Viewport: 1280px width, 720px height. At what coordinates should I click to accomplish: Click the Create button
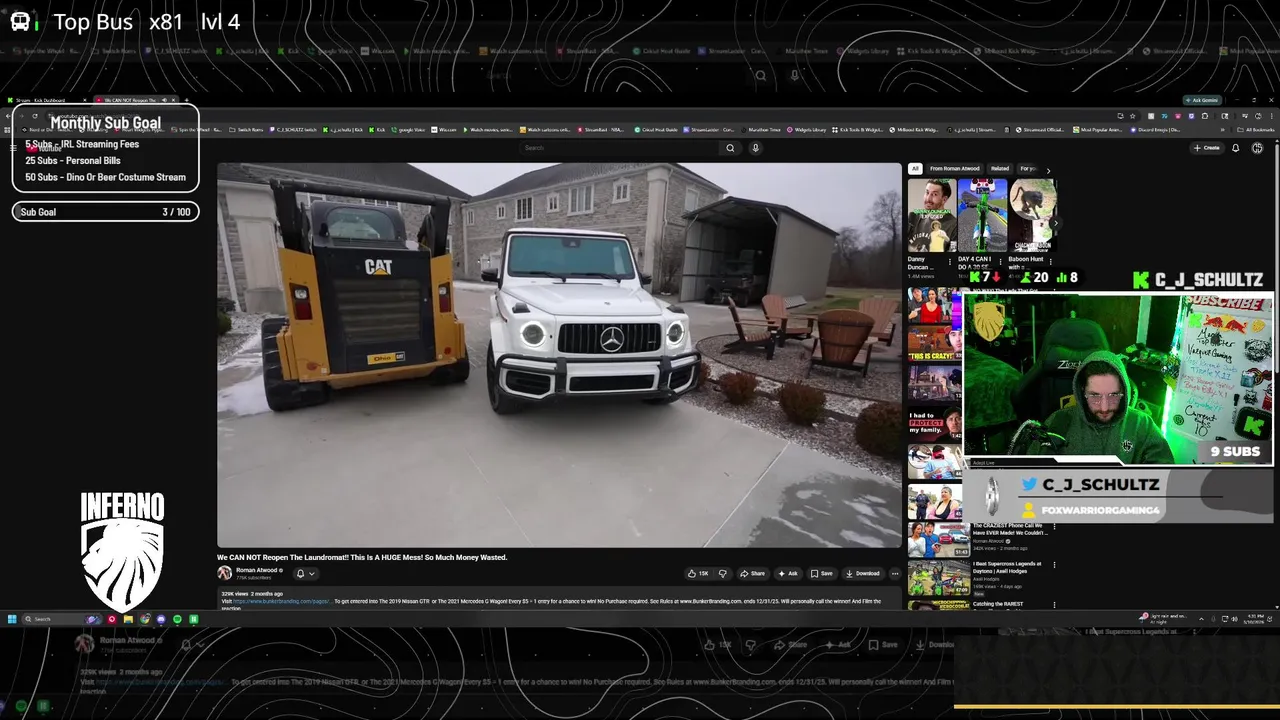1206,148
